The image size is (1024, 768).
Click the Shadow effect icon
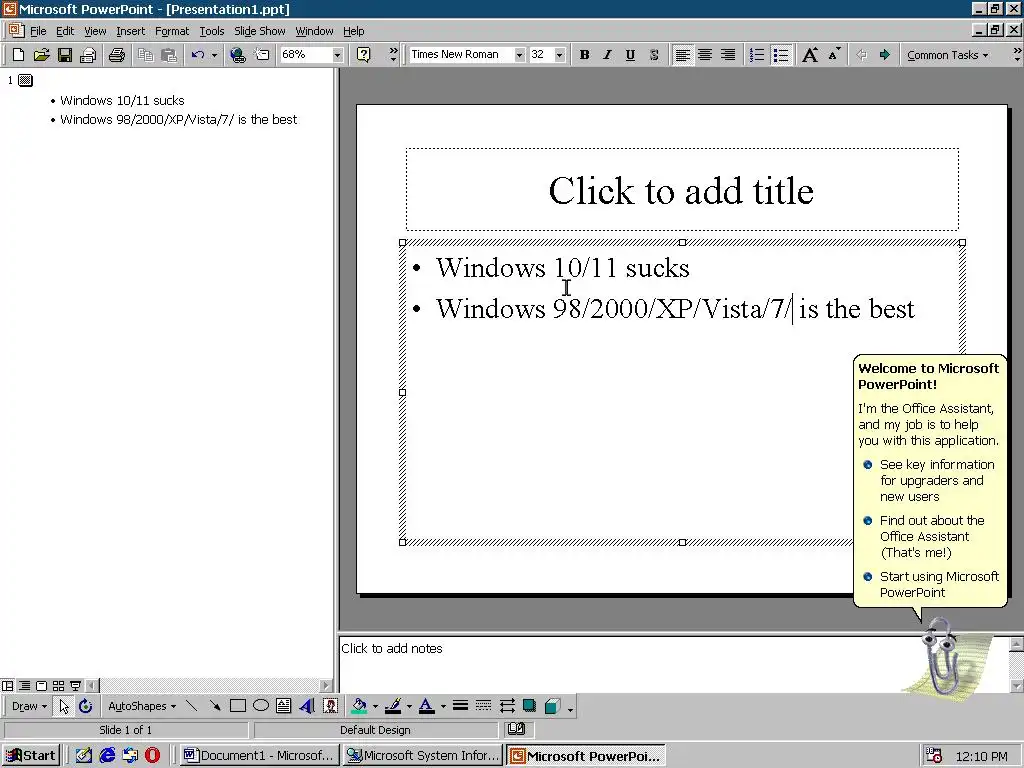529,706
